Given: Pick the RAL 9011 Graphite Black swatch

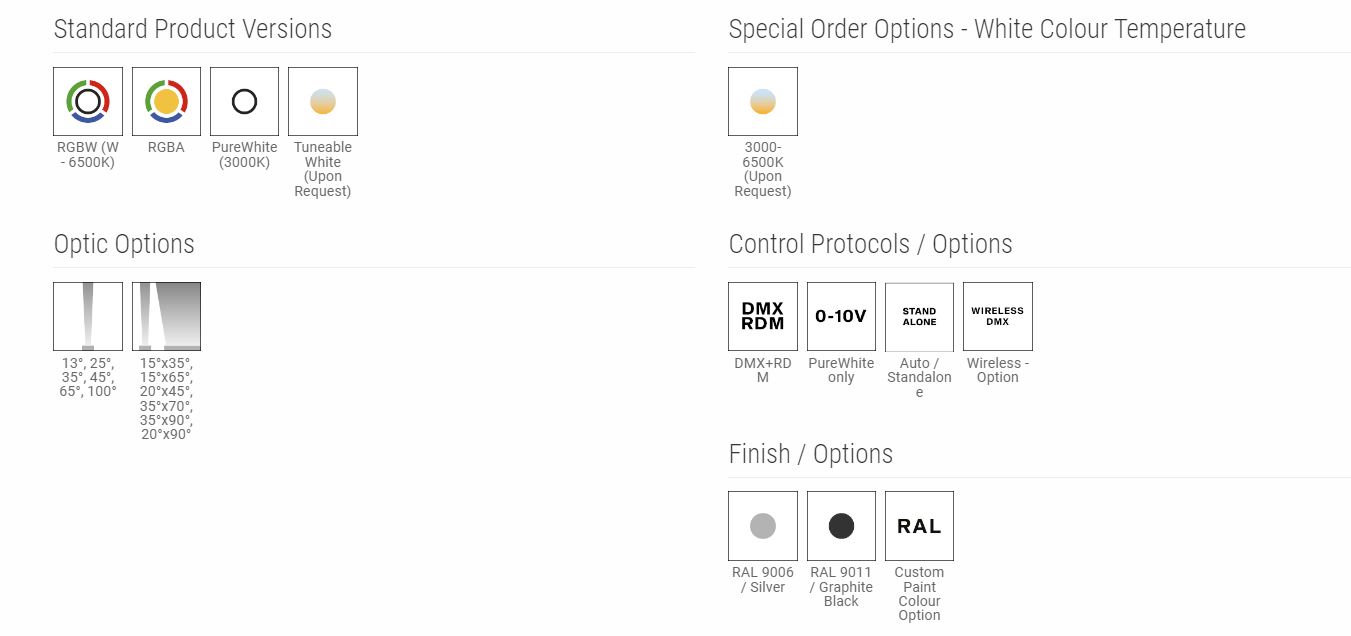Looking at the screenshot, I should [x=841, y=525].
